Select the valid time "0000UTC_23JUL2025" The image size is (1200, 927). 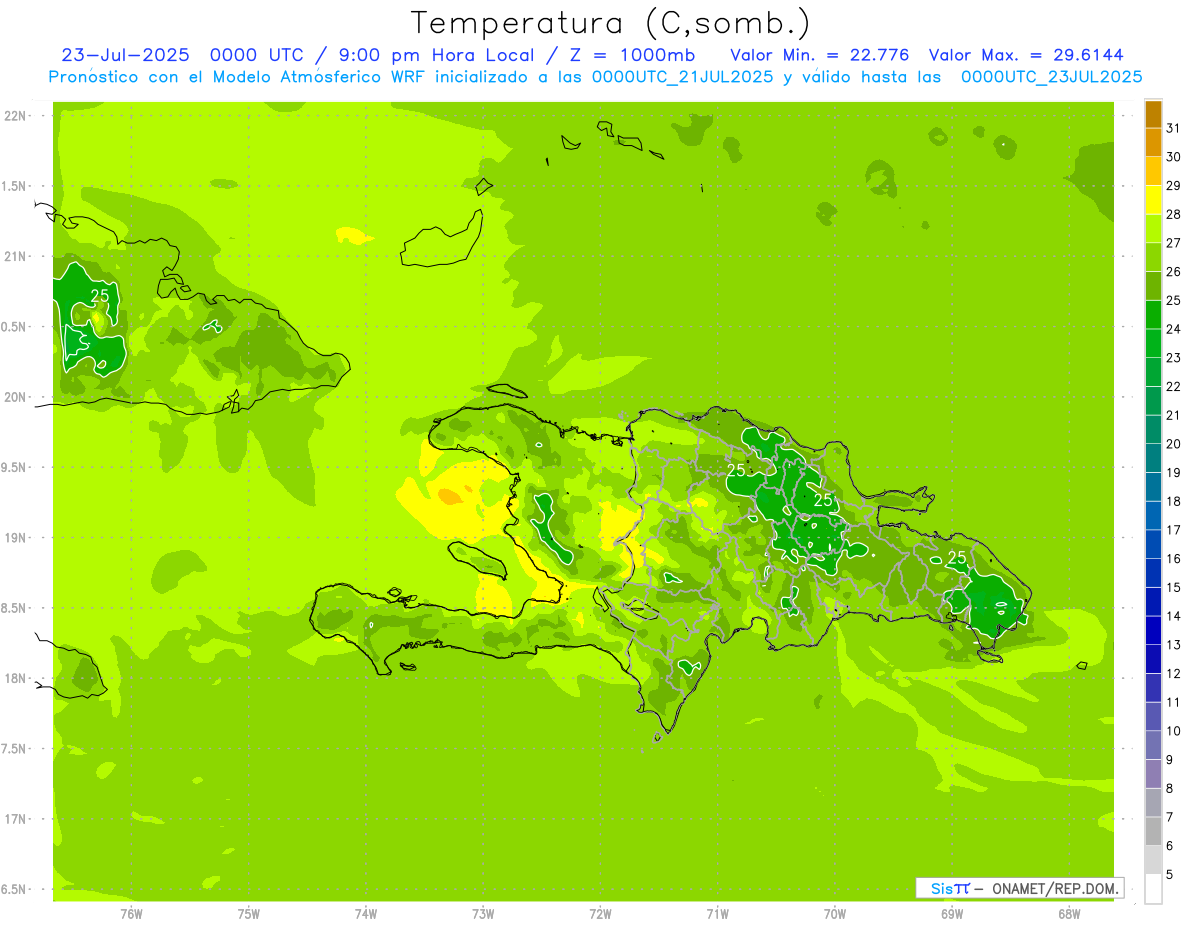(1051, 77)
